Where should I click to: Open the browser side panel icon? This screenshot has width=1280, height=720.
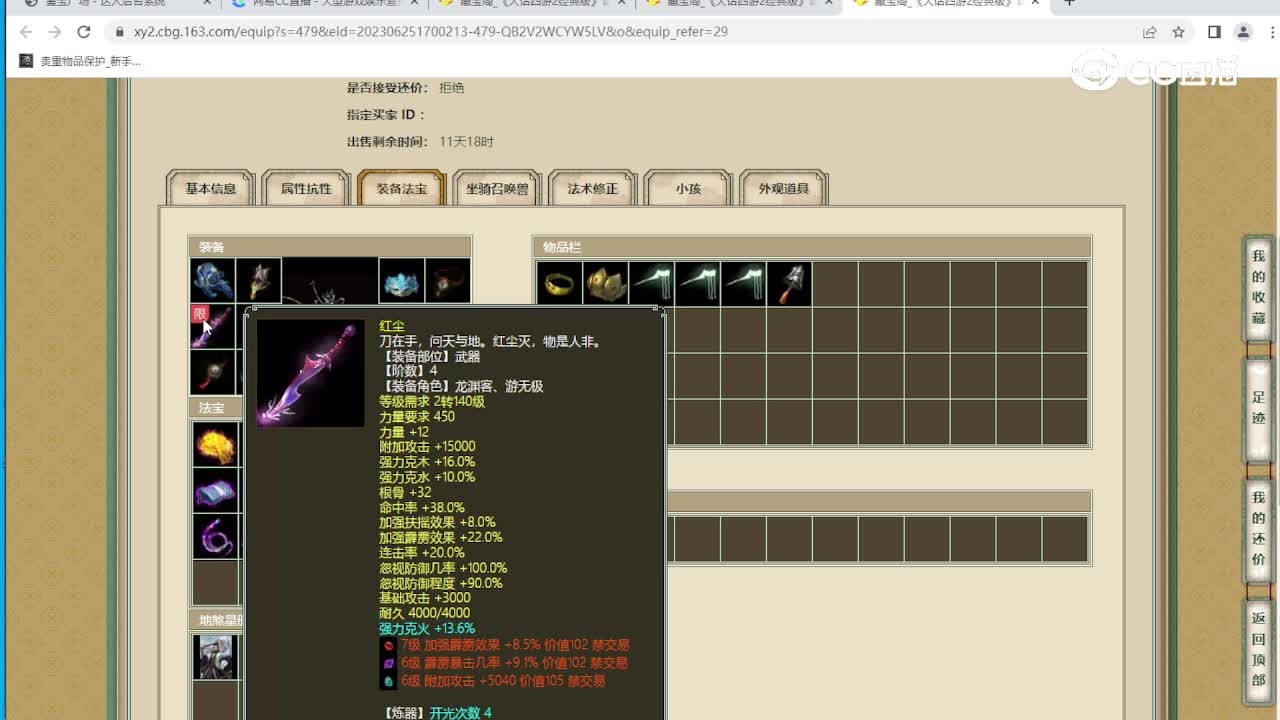coord(1214,32)
